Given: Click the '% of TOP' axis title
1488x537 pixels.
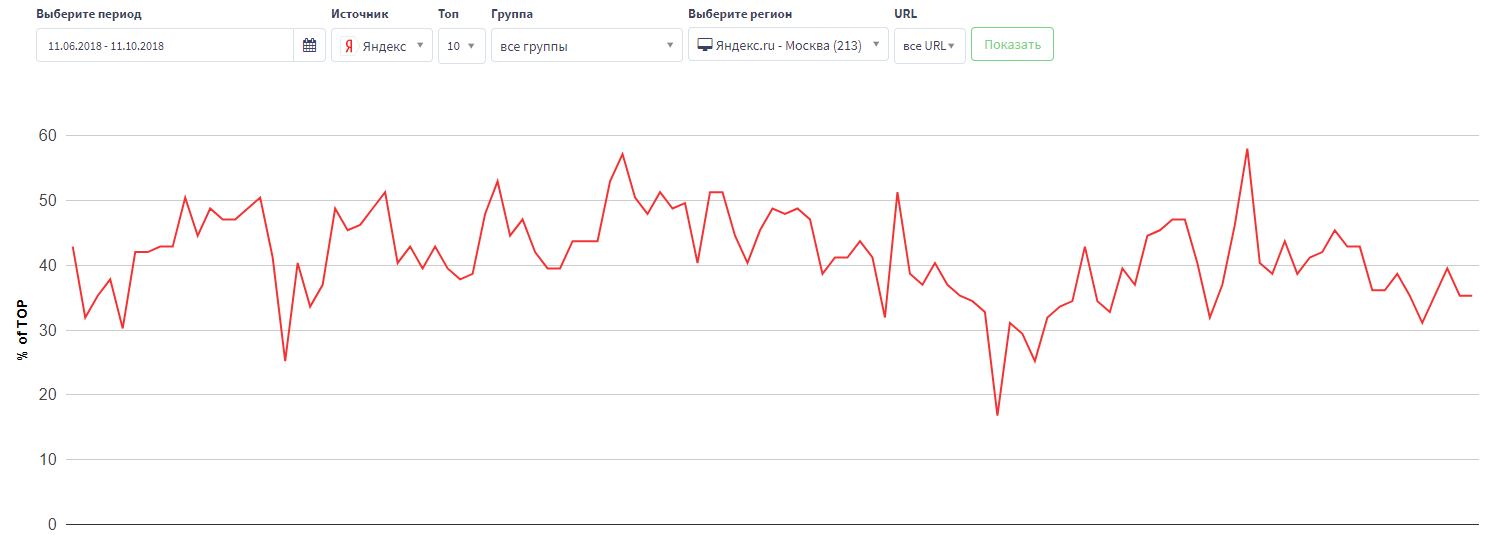Looking at the screenshot, I should pyautogui.click(x=23, y=329).
